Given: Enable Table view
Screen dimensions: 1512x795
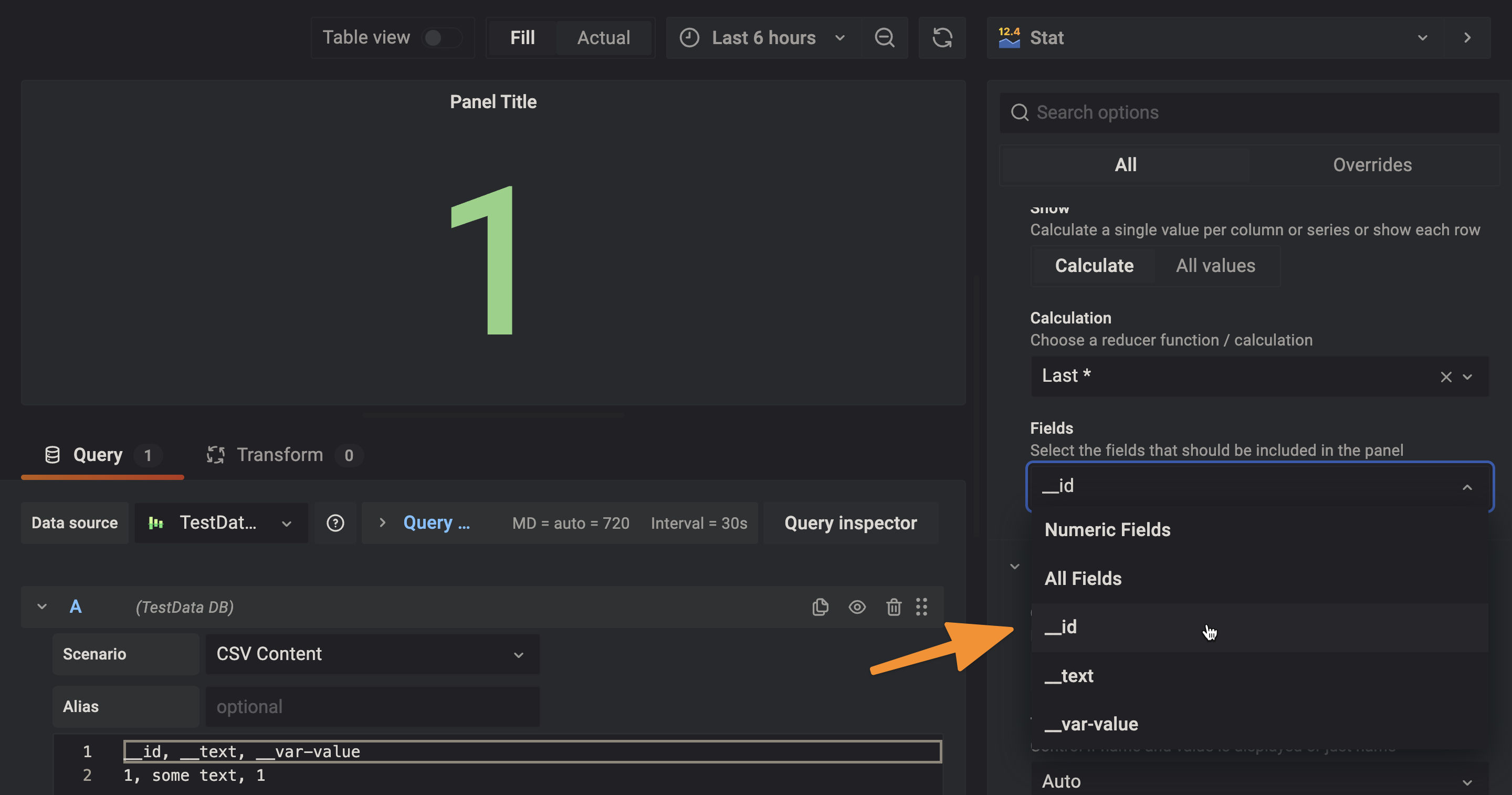Looking at the screenshot, I should tap(442, 37).
